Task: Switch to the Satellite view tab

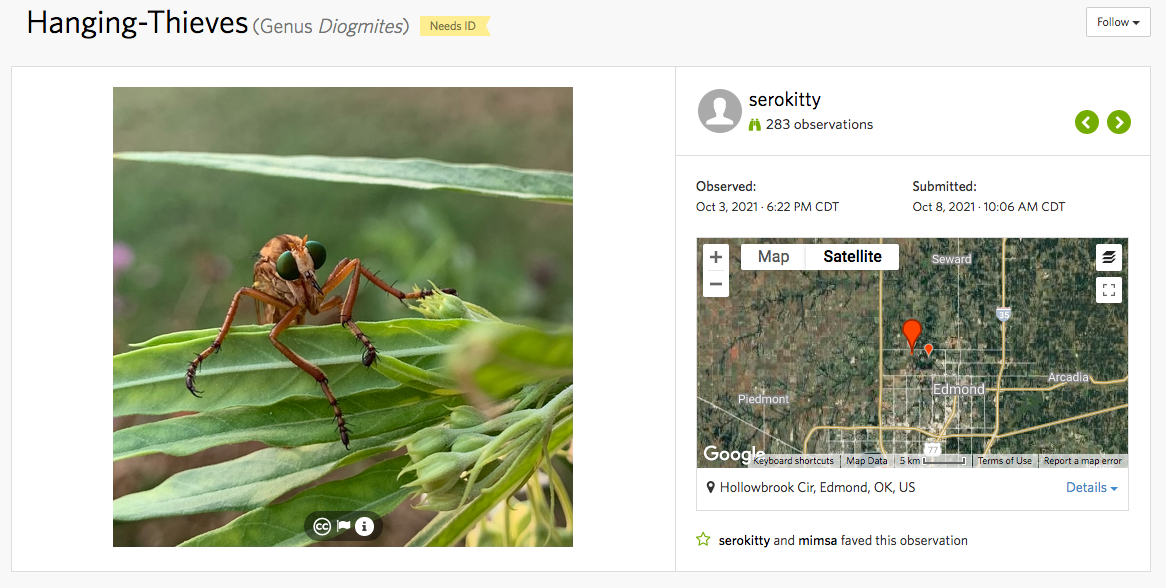Action: pyautogui.click(x=852, y=257)
